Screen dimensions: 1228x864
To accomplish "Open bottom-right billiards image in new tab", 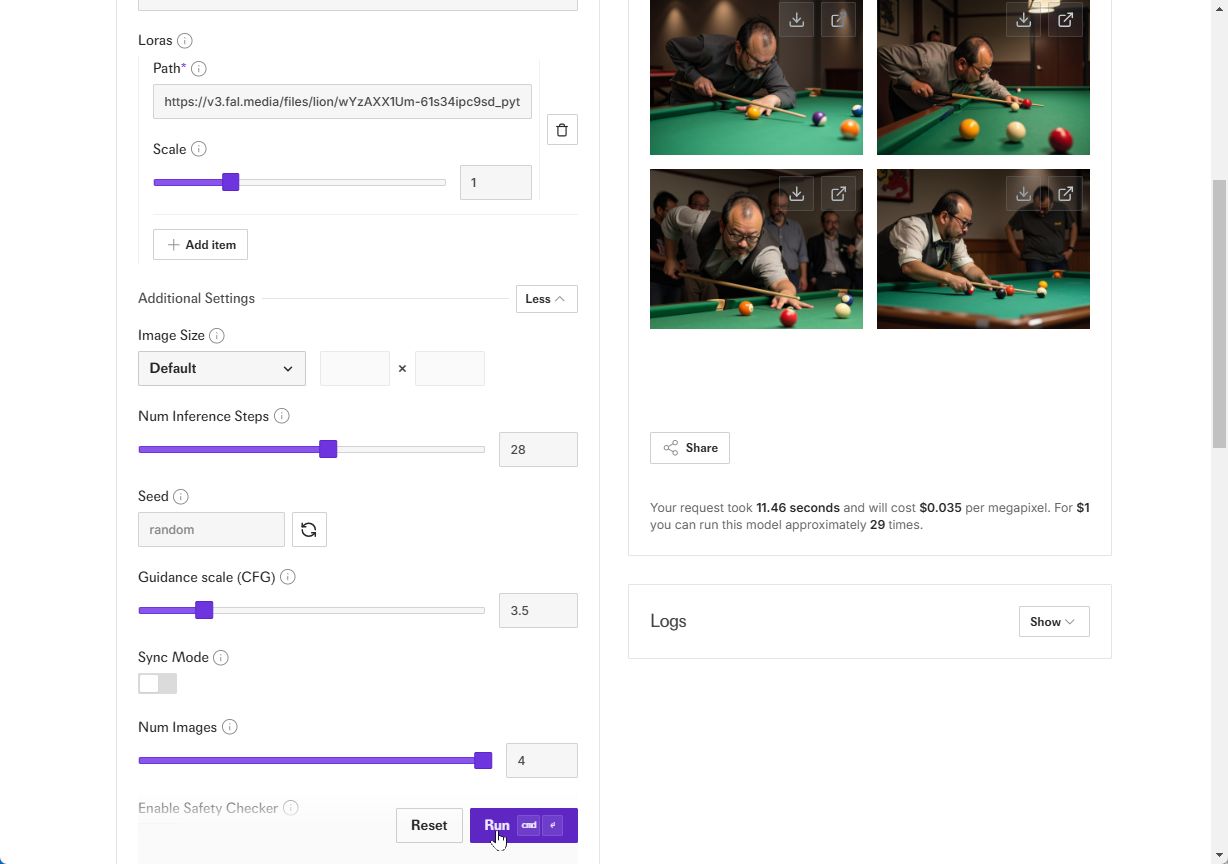I will pyautogui.click(x=1065, y=194).
